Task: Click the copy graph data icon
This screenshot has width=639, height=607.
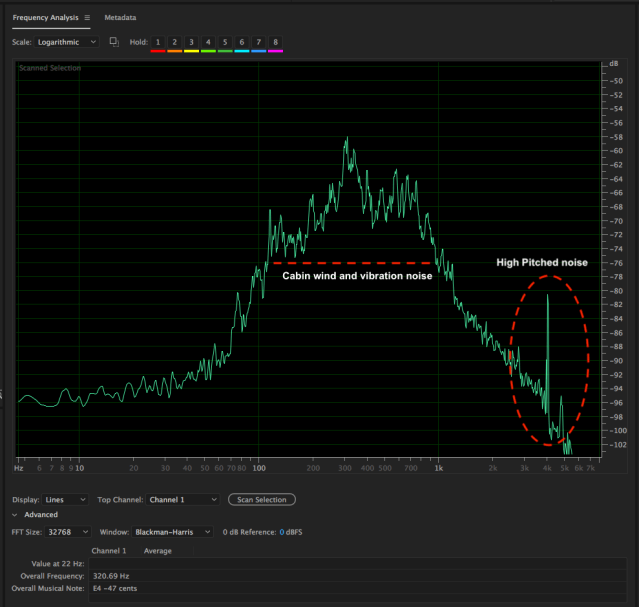Action: pyautogui.click(x=114, y=42)
